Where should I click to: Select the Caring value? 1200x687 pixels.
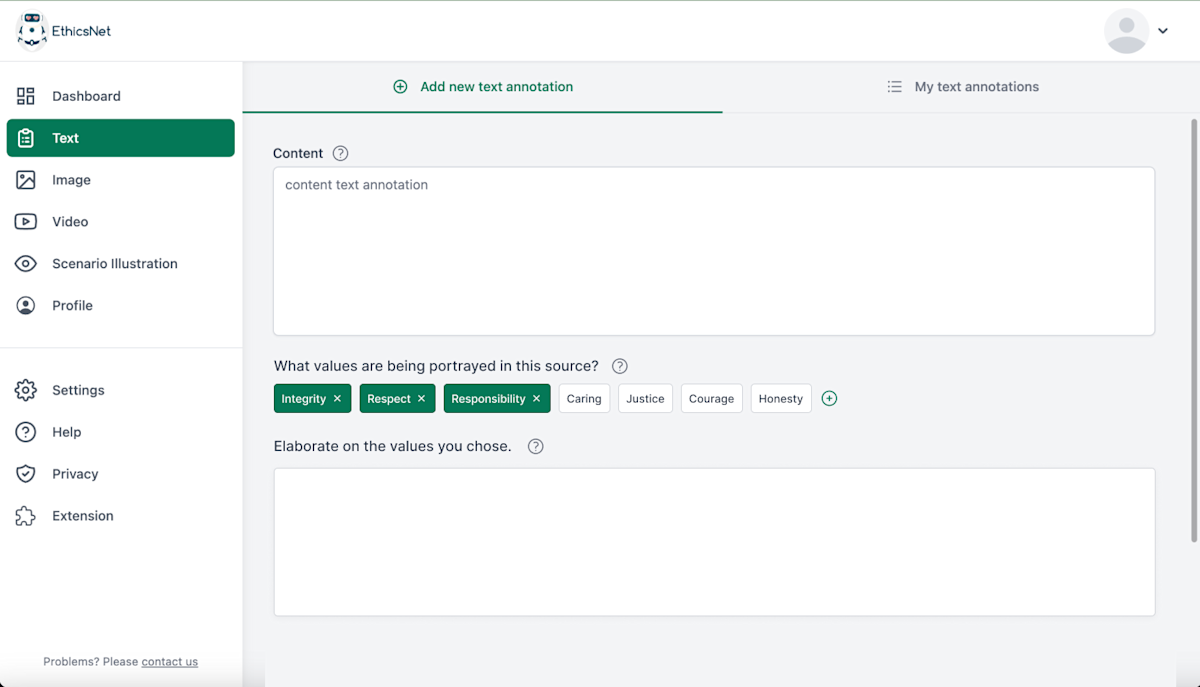click(584, 398)
